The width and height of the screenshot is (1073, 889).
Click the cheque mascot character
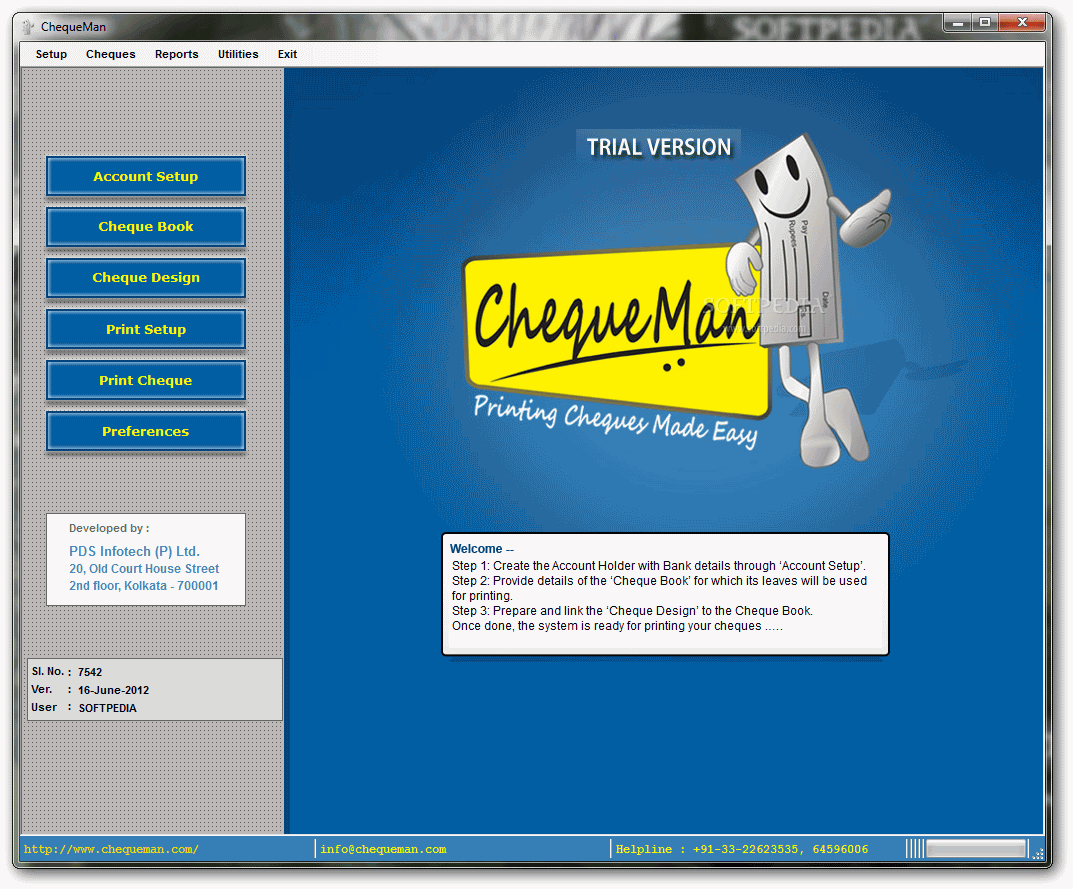[807, 301]
